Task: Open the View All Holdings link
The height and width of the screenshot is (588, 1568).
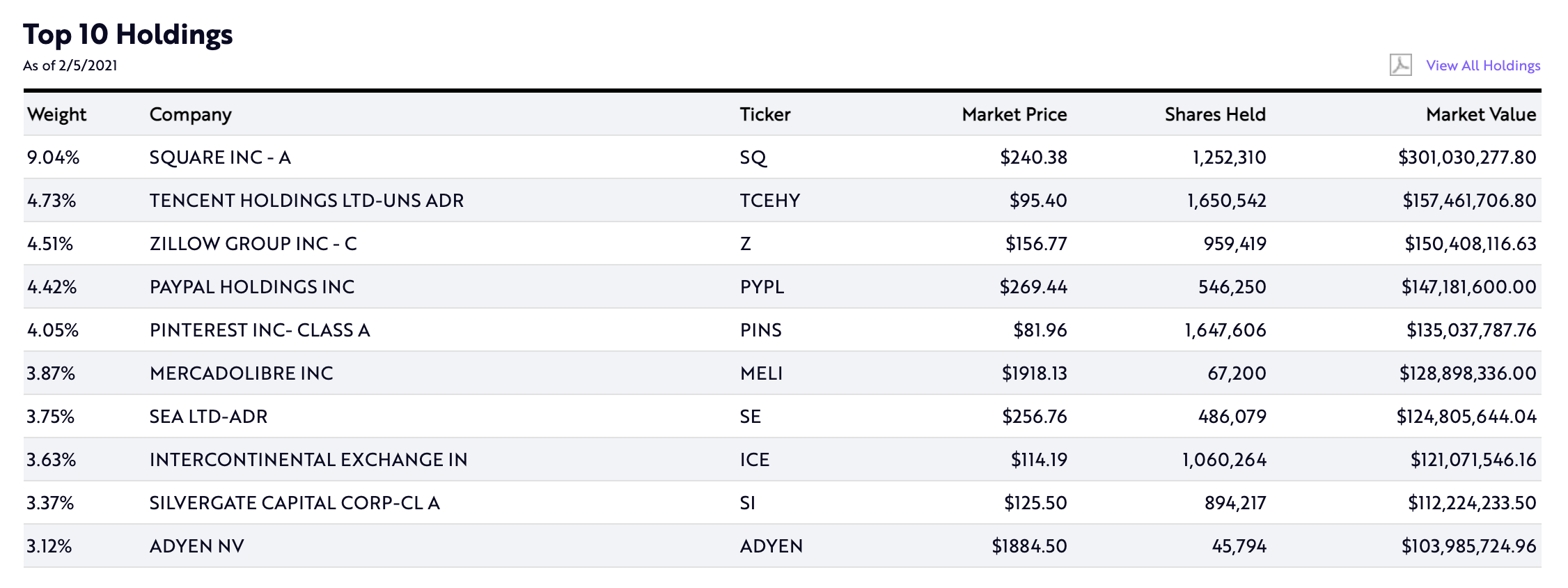Action: tap(1482, 65)
